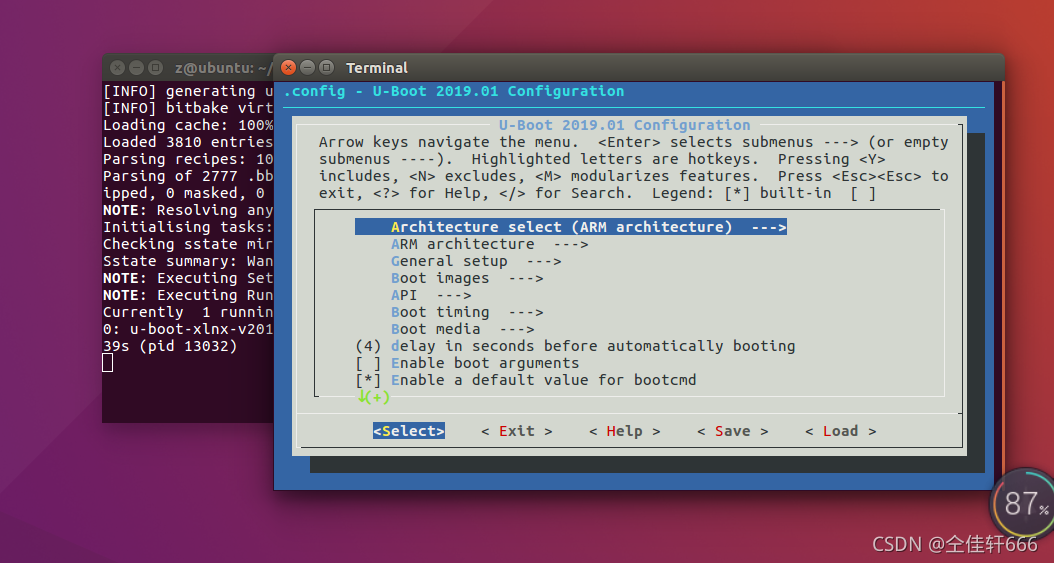
Task: Select delay in seconds before booting entry
Action: coord(575,346)
